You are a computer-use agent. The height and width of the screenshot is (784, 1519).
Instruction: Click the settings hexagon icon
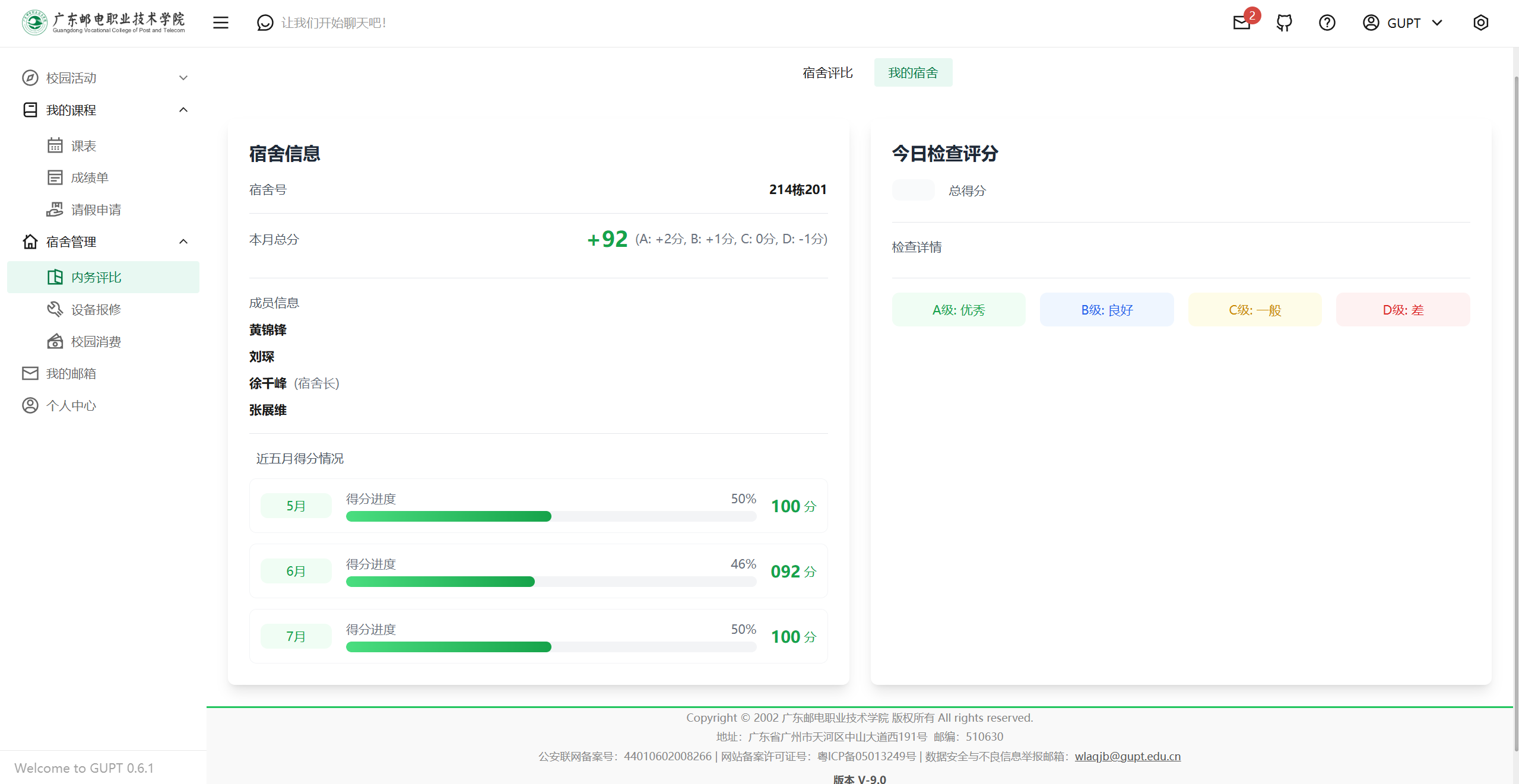[x=1480, y=23]
